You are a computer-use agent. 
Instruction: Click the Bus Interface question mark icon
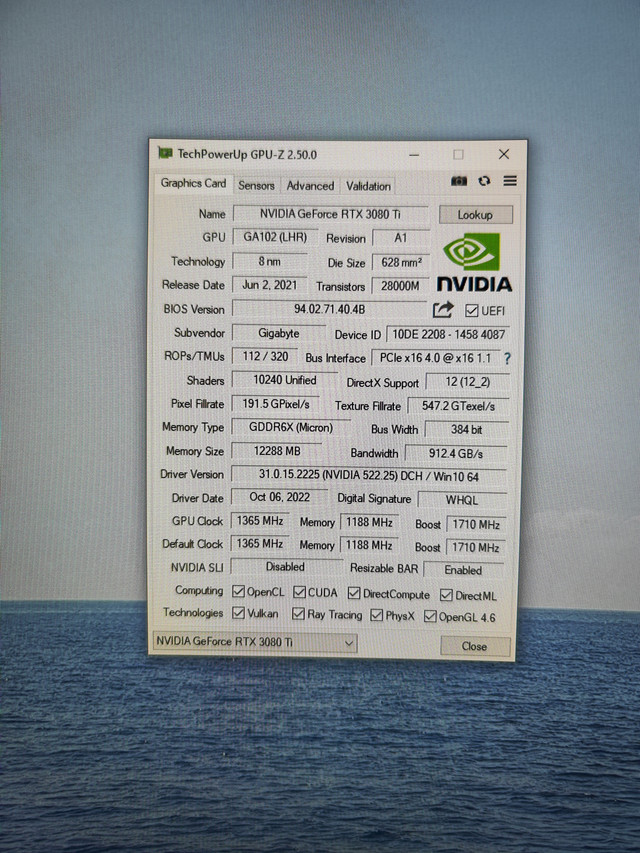[507, 358]
